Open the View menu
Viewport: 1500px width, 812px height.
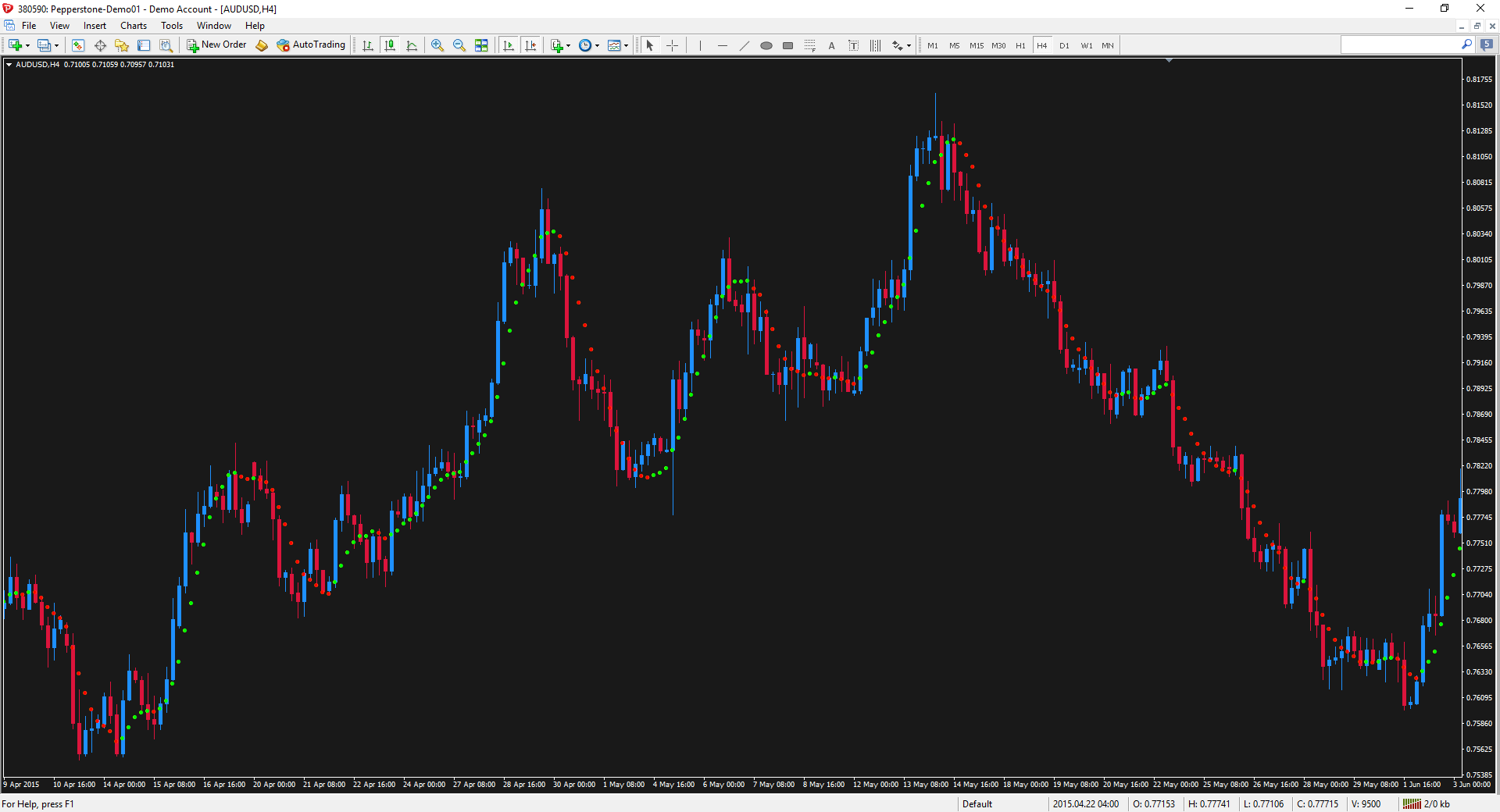click(x=59, y=26)
